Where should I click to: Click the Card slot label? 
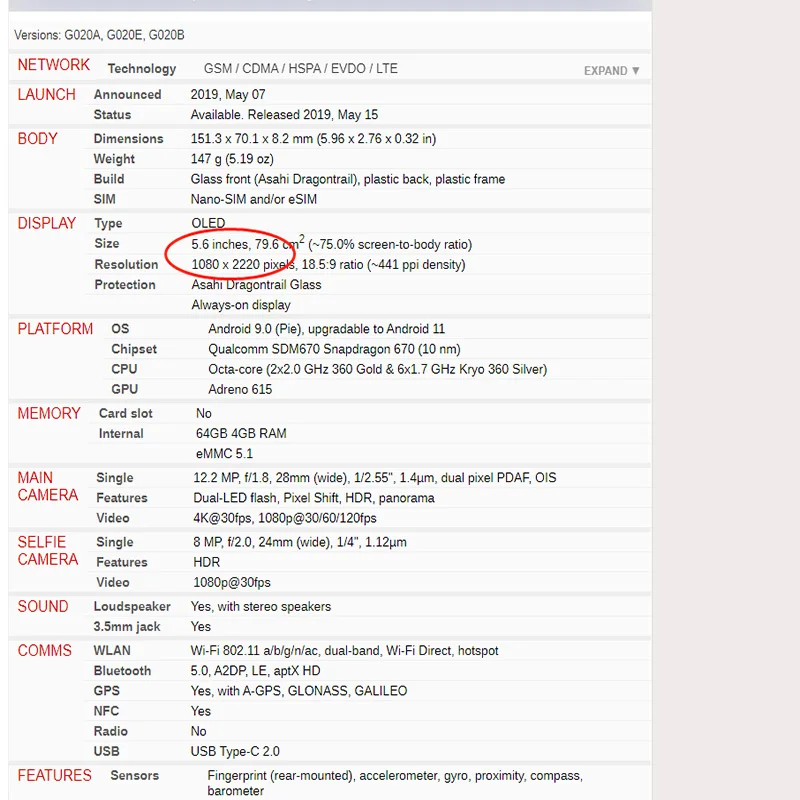tap(126, 413)
